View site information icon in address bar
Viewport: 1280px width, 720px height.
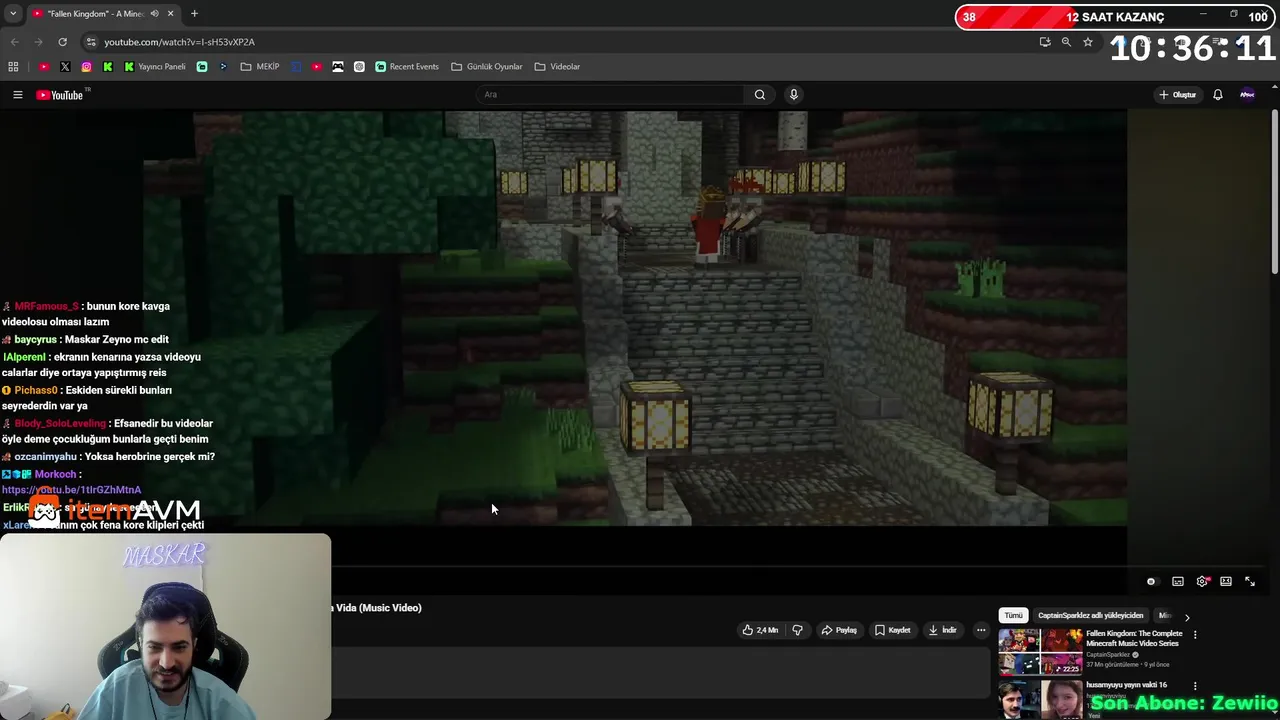coord(91,42)
